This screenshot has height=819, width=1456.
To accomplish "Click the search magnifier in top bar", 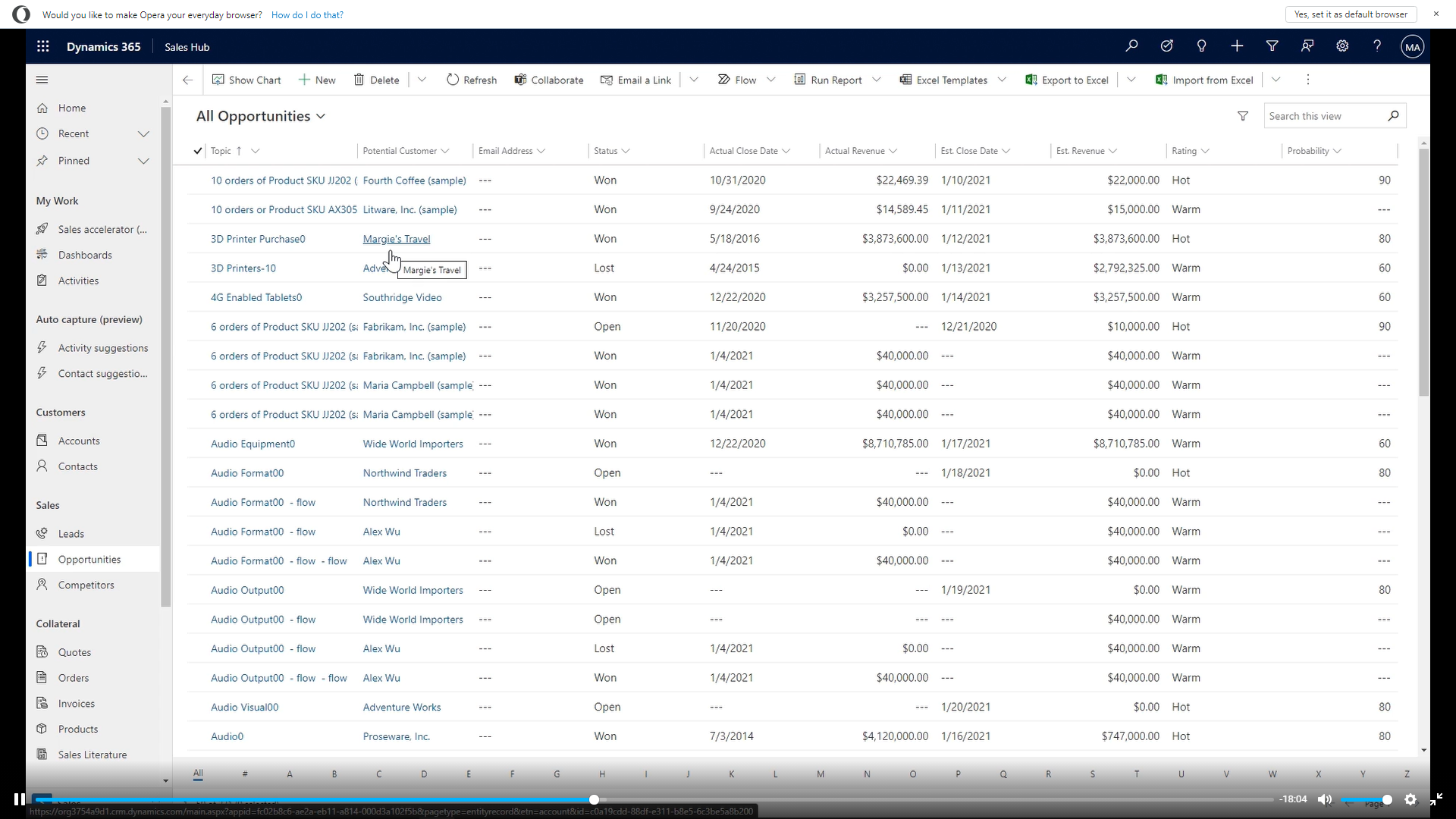I will tap(1131, 46).
